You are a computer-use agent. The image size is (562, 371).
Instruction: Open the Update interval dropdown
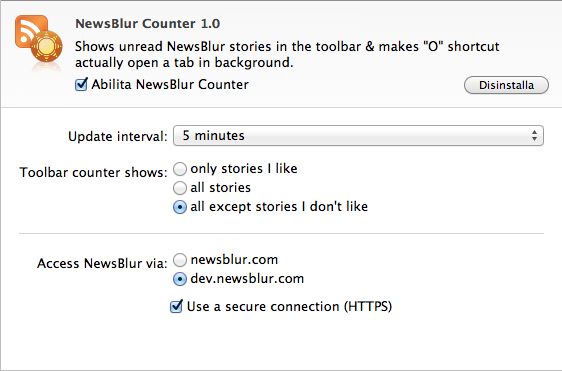coord(358,135)
